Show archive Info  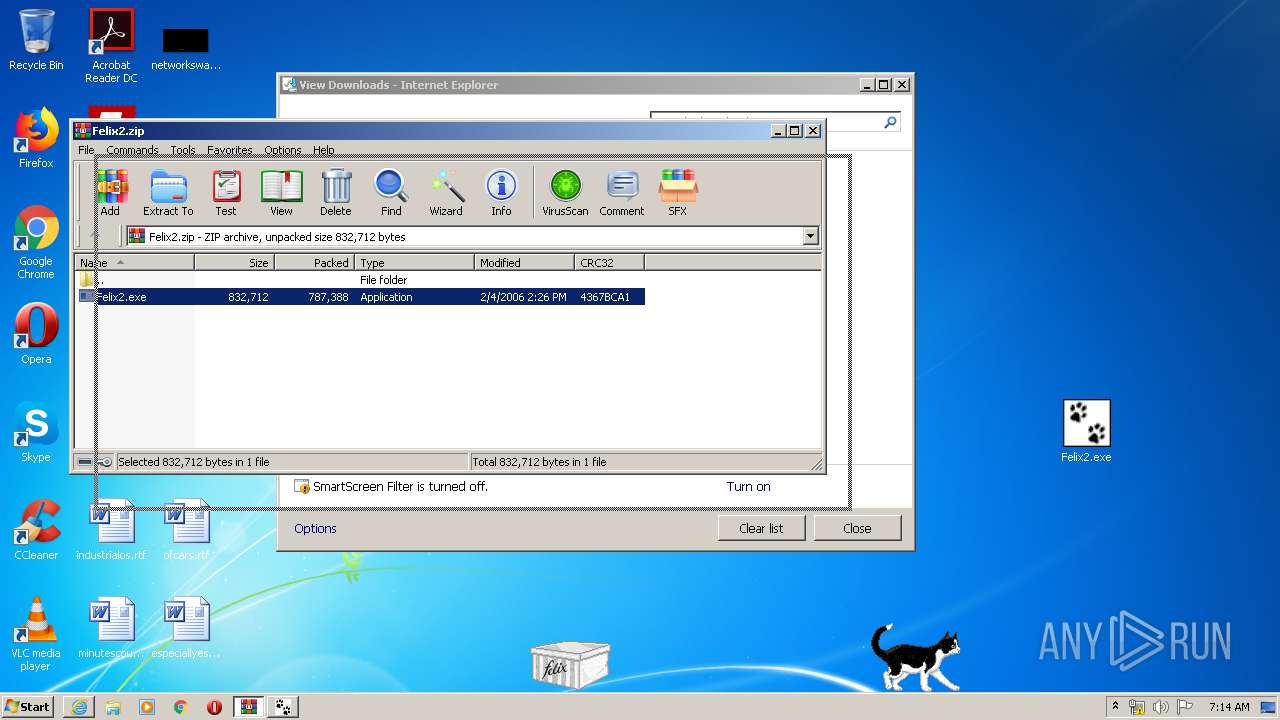click(x=501, y=193)
